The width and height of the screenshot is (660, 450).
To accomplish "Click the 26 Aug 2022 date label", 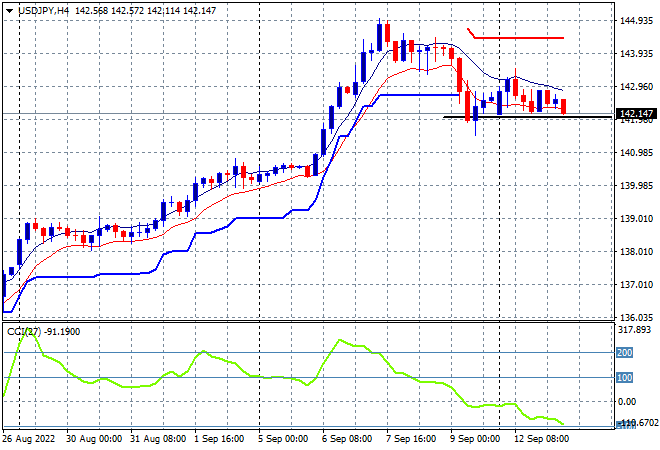I will 29,439.
